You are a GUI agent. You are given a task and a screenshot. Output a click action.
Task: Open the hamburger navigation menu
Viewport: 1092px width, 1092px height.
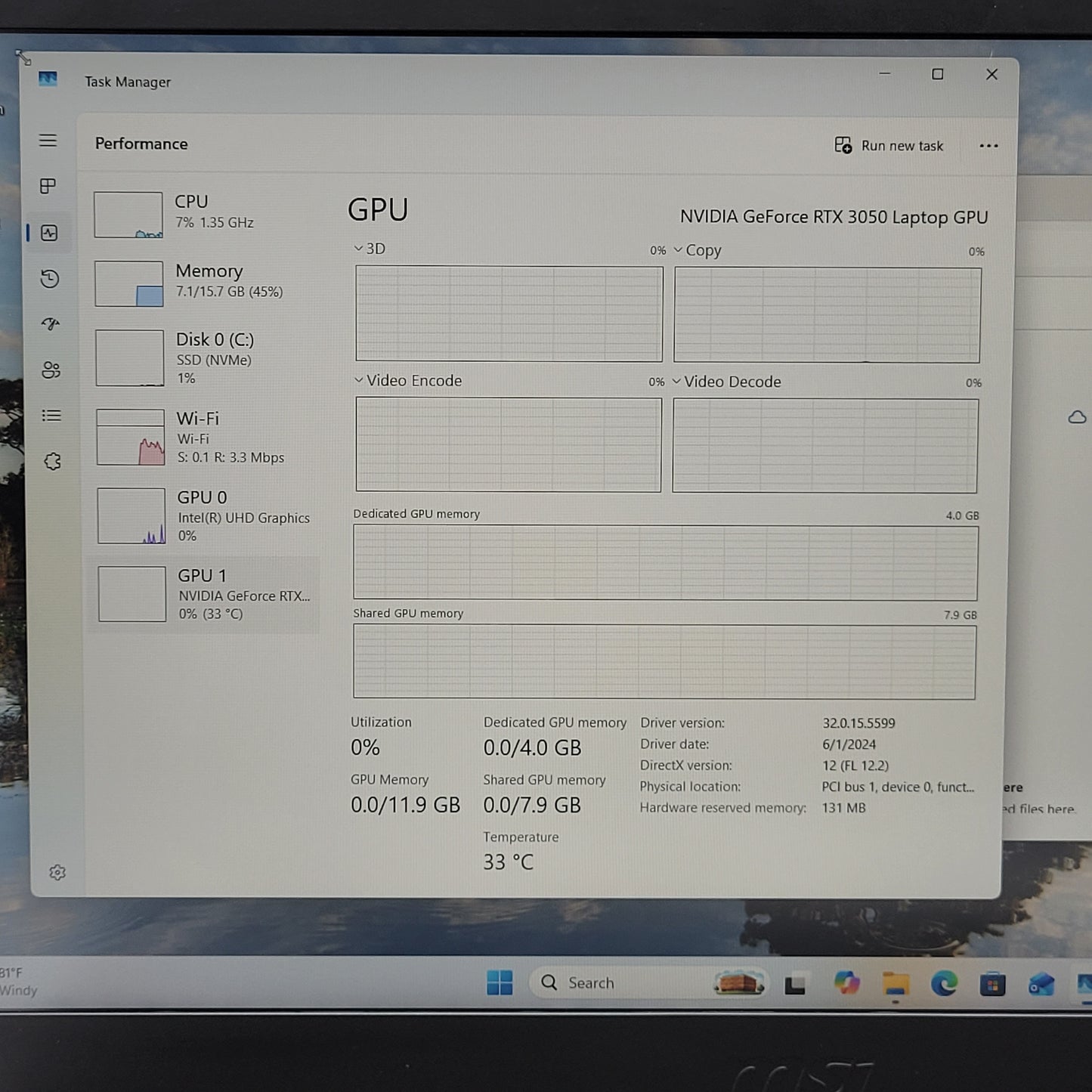click(48, 141)
